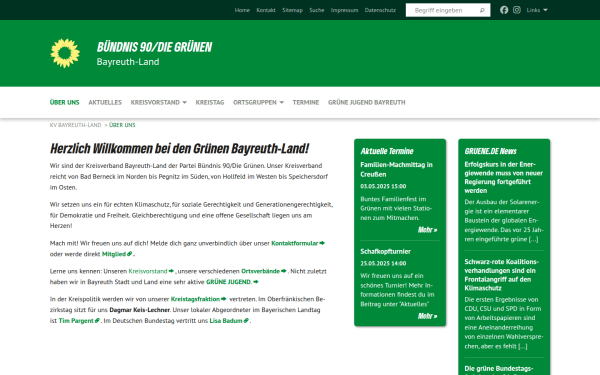Go to Home in top bar
600x375 pixels.
[x=242, y=10]
